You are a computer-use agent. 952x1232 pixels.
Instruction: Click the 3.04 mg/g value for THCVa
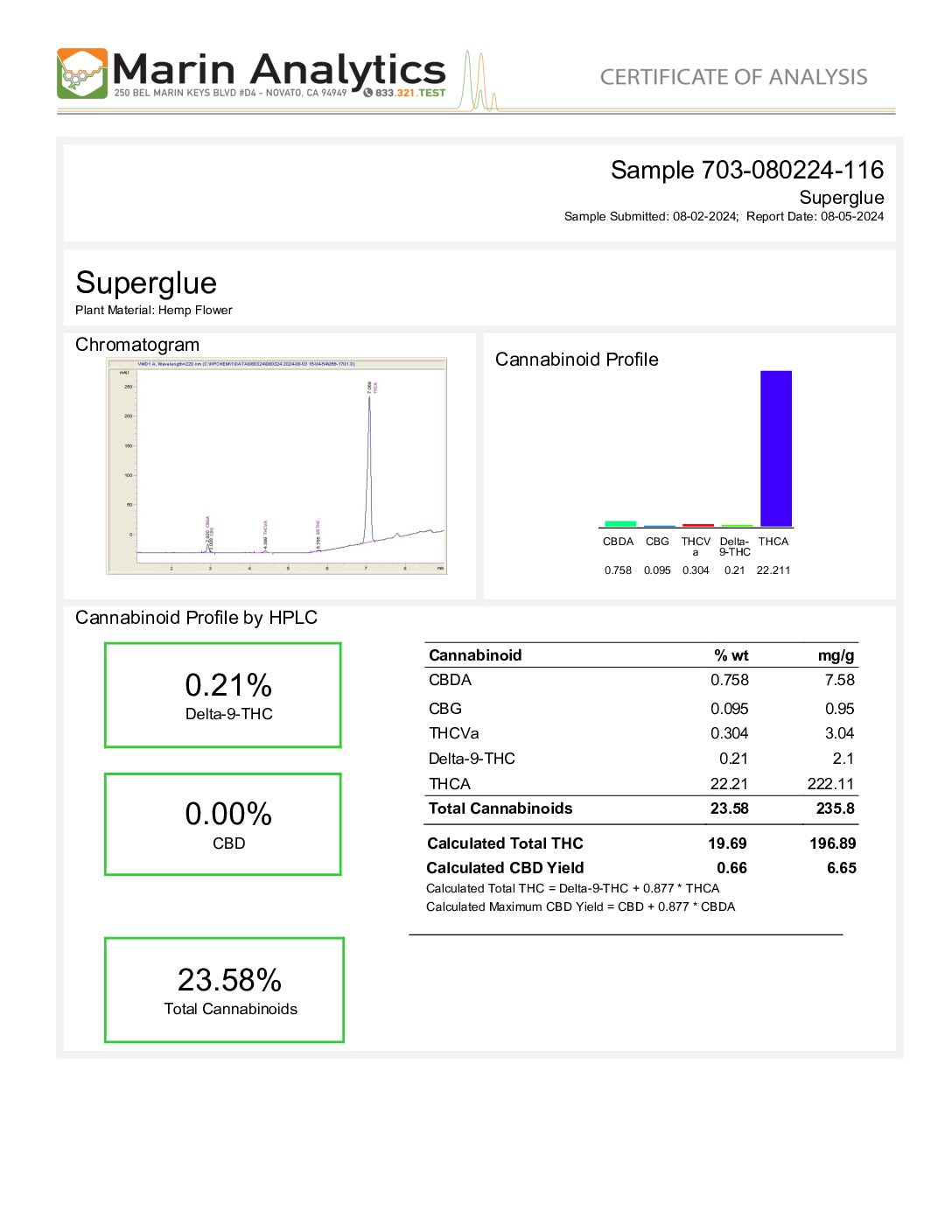click(840, 733)
